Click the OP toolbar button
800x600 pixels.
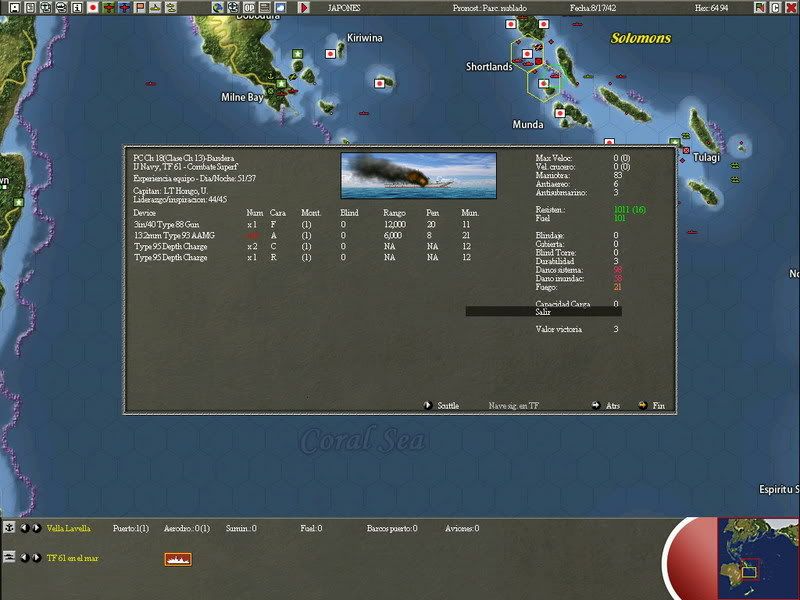[249, 8]
